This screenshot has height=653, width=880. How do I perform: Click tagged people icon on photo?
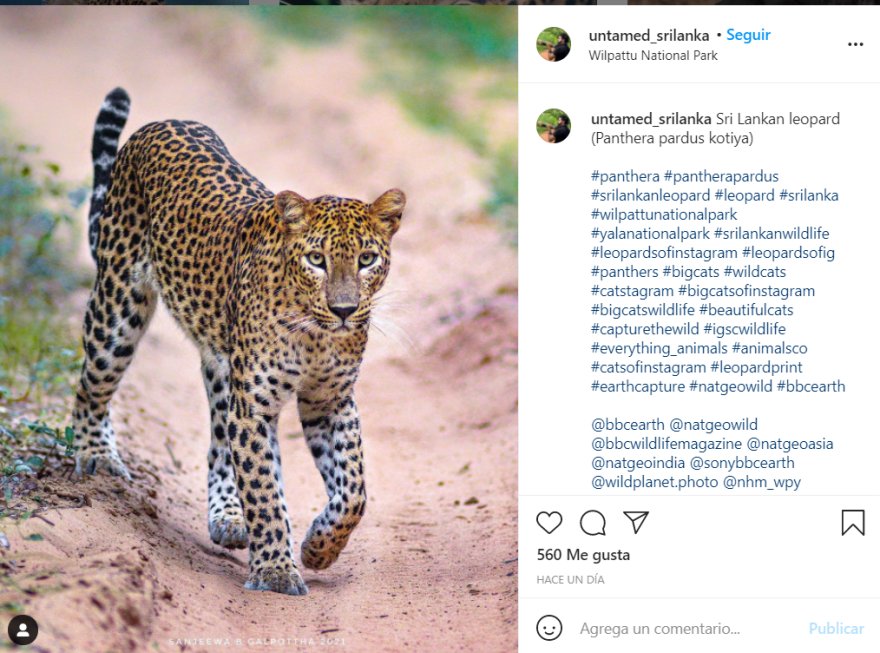pos(23,630)
